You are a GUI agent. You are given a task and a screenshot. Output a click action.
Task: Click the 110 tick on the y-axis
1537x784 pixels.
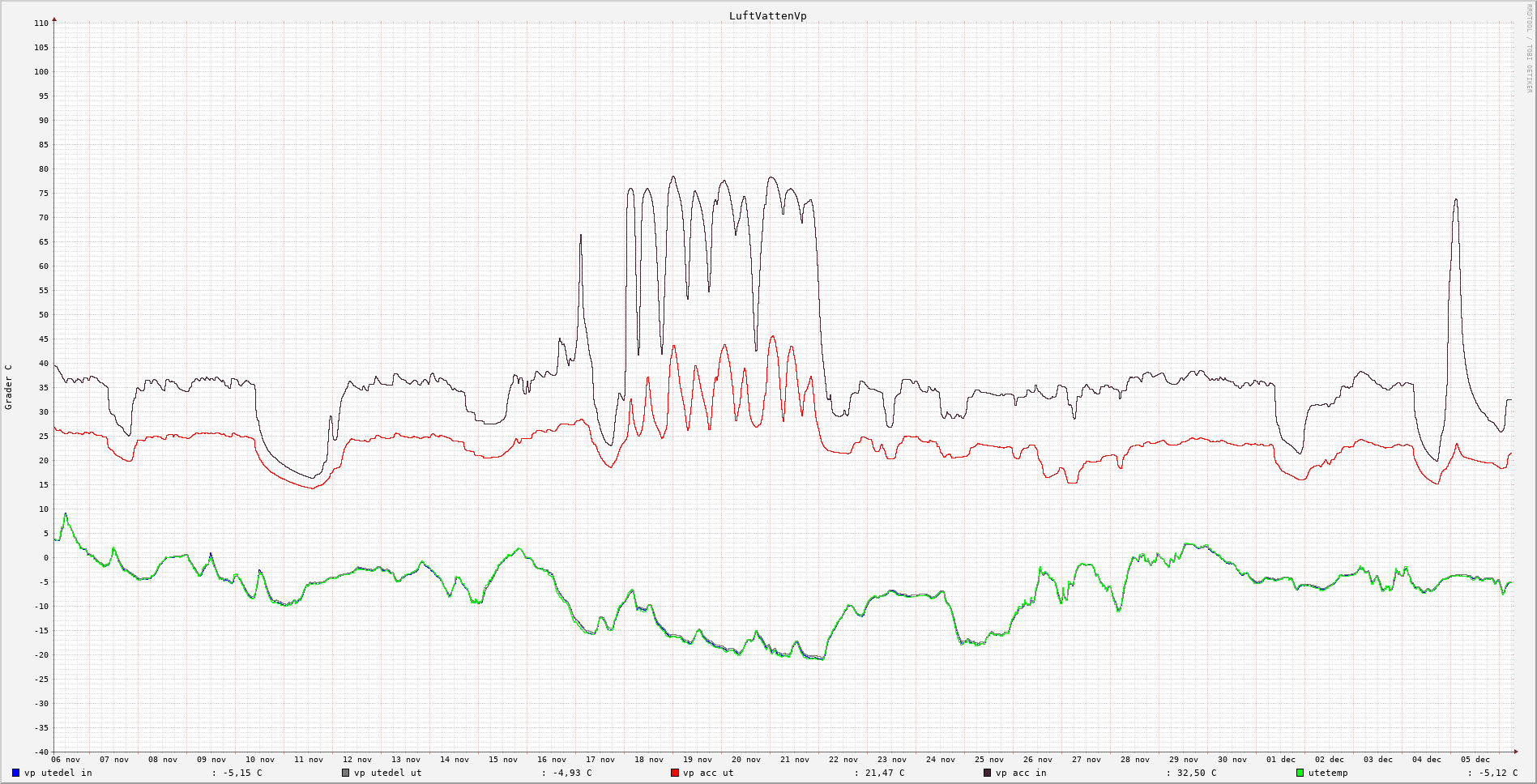tap(41, 23)
